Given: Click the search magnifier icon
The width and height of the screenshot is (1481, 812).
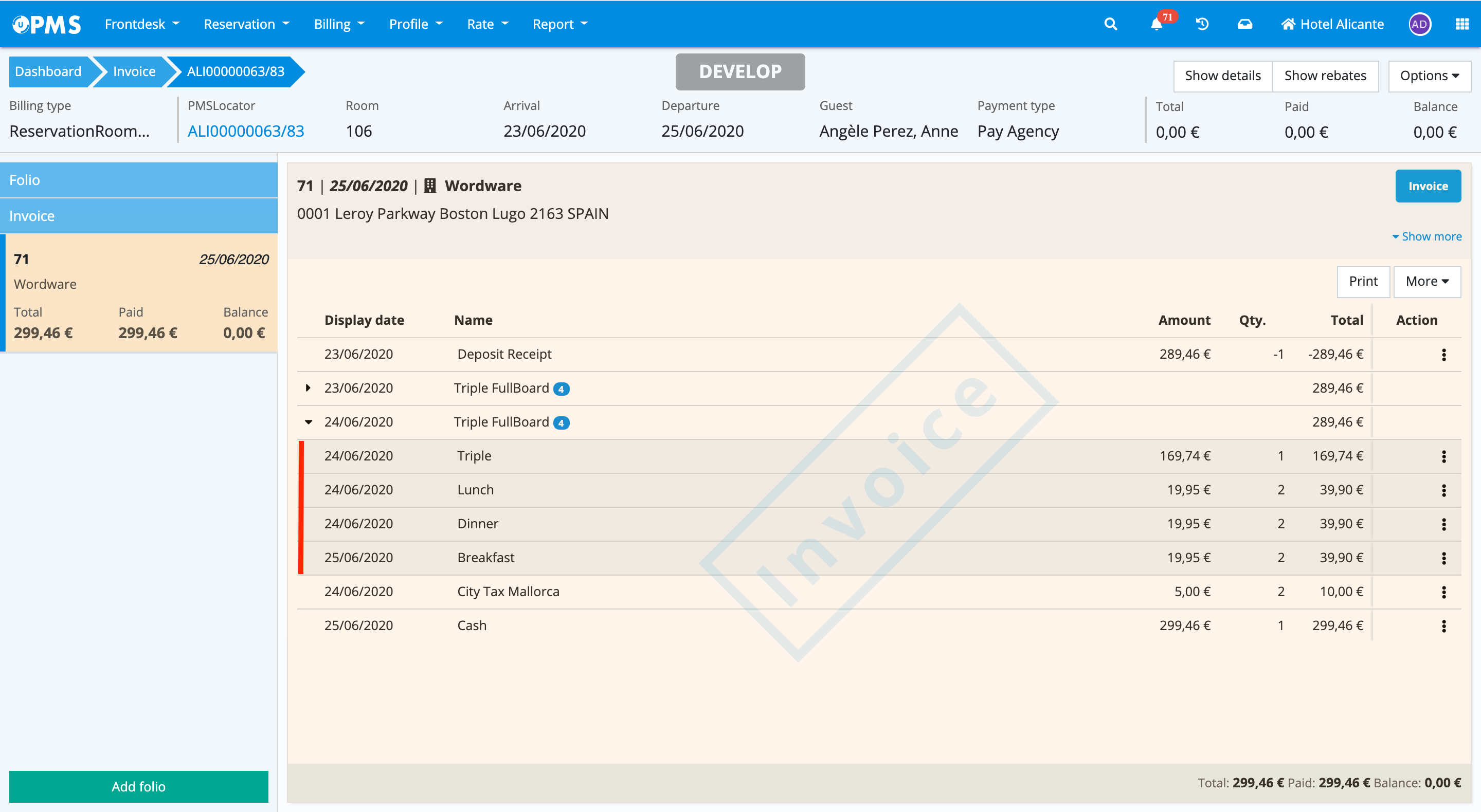Looking at the screenshot, I should tap(1110, 24).
